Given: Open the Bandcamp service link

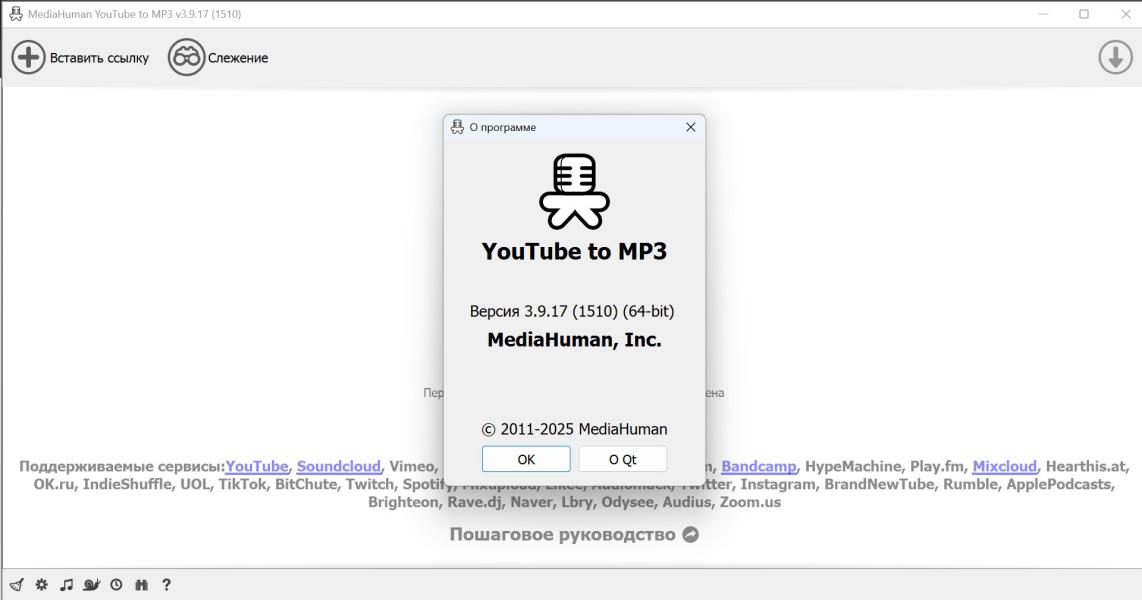Looking at the screenshot, I should tap(759, 466).
